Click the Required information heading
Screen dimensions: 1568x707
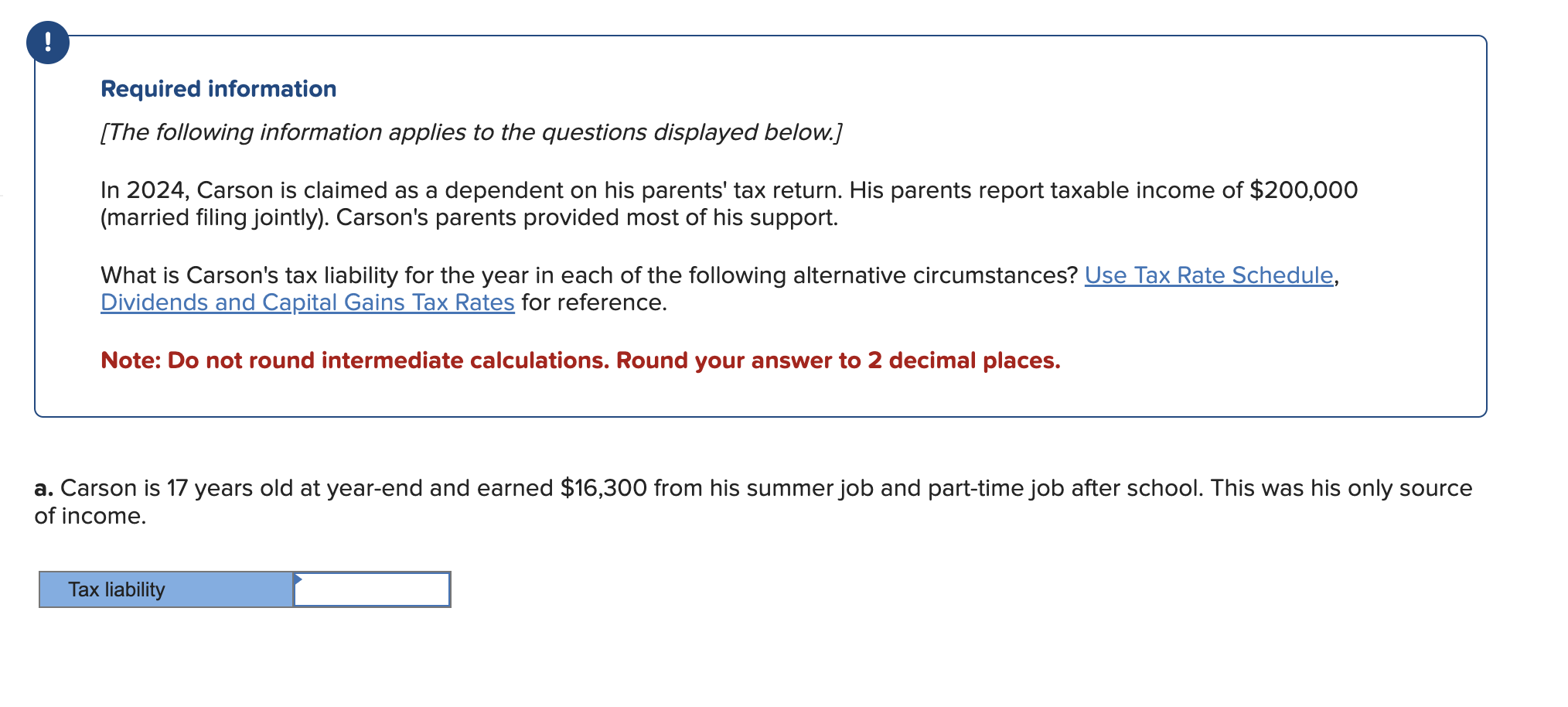[x=218, y=89]
